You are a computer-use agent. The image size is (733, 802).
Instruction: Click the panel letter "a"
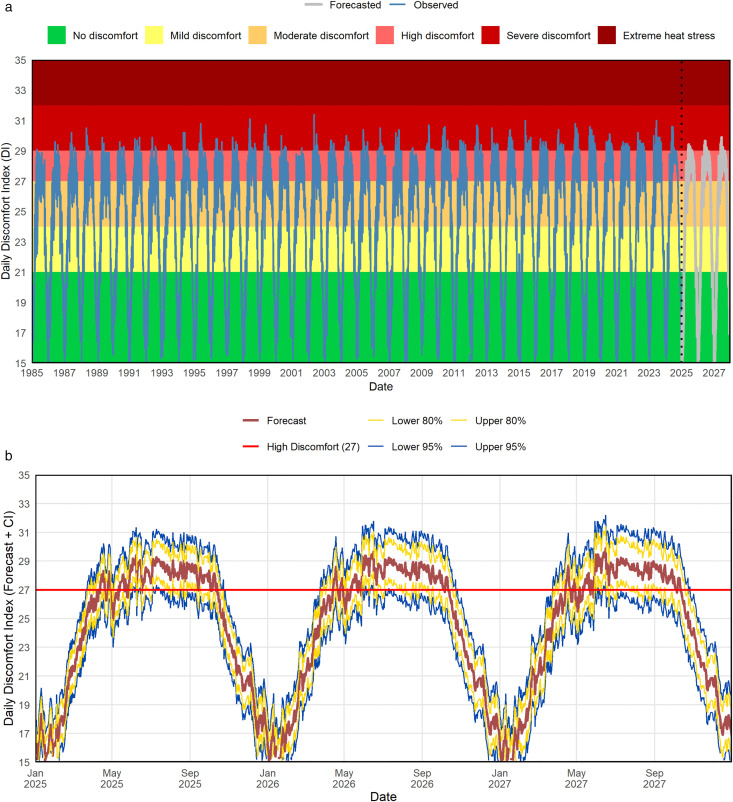[x=8, y=7]
